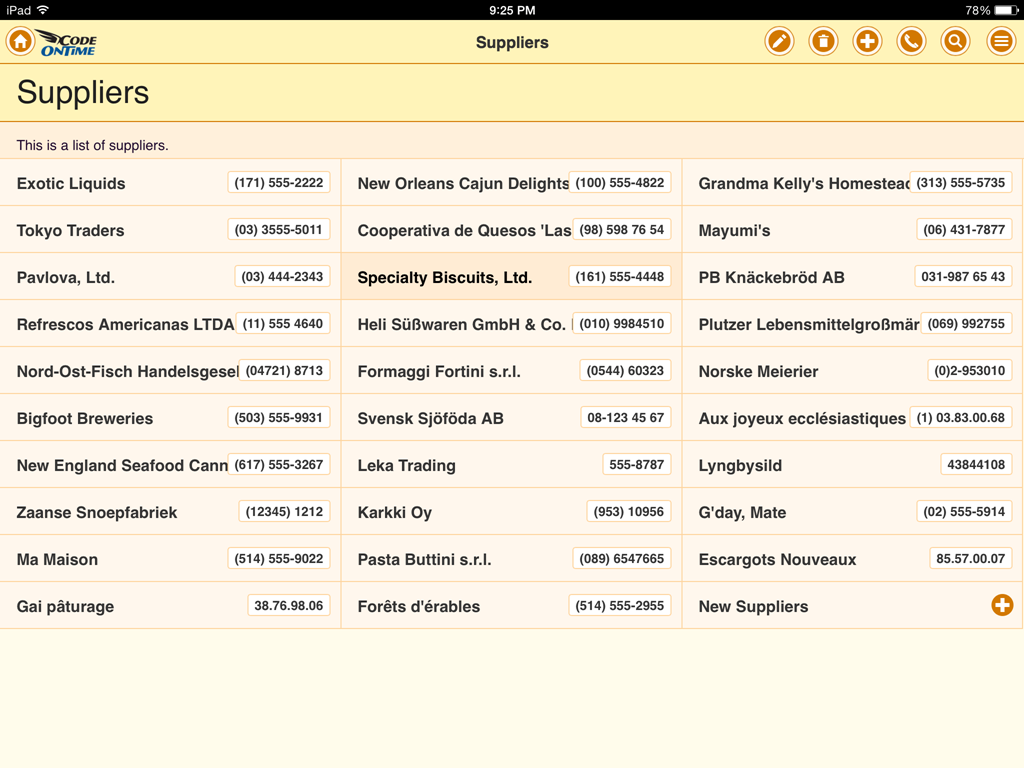Open the hamburger menu icon
1024x768 pixels.
pyautogui.click(x=1000, y=42)
